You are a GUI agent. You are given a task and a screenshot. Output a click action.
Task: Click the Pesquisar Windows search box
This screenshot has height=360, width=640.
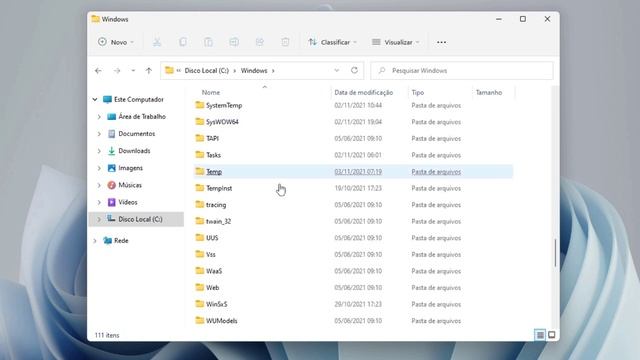pyautogui.click(x=462, y=71)
